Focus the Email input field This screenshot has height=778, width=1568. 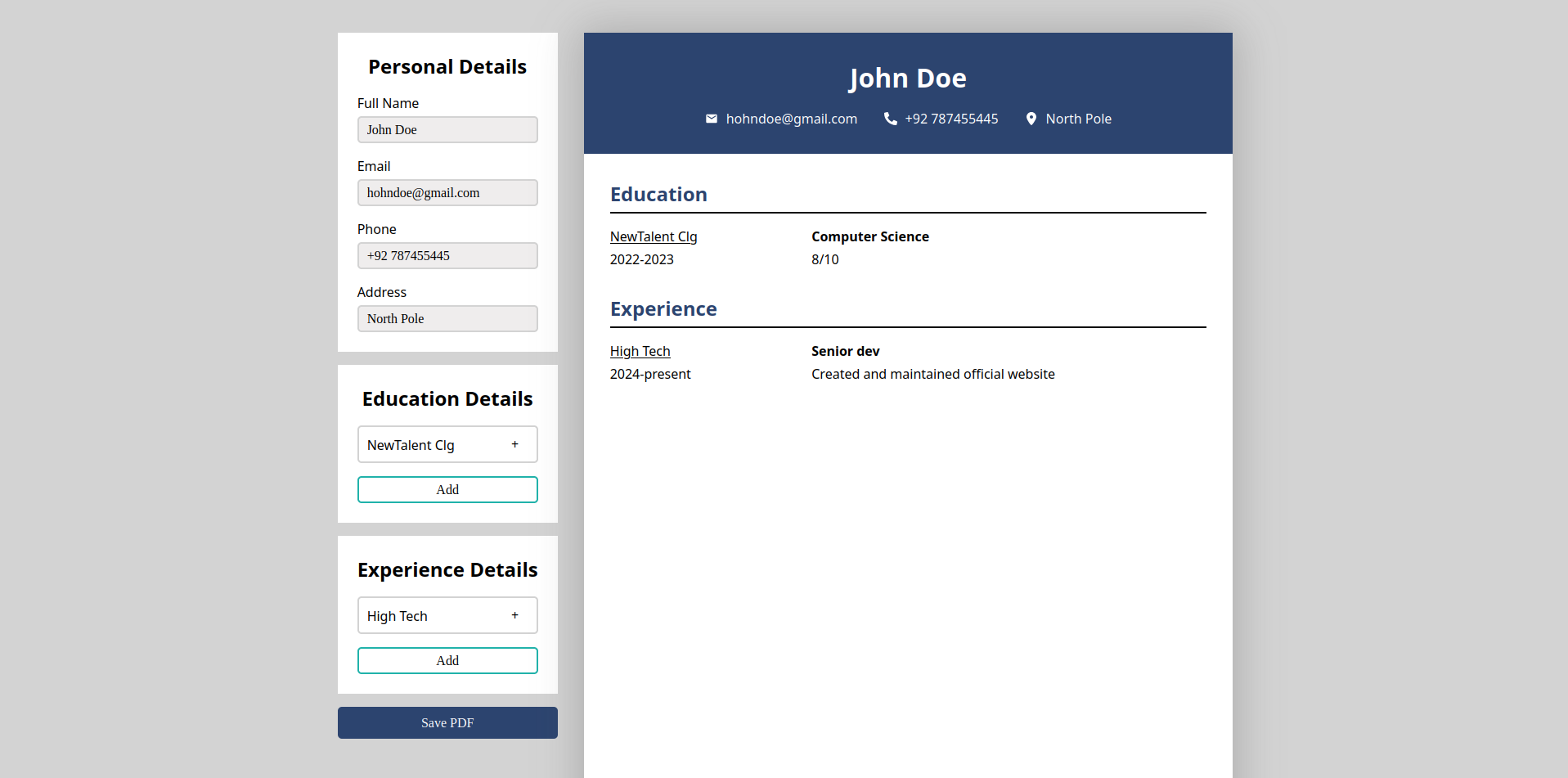447,193
